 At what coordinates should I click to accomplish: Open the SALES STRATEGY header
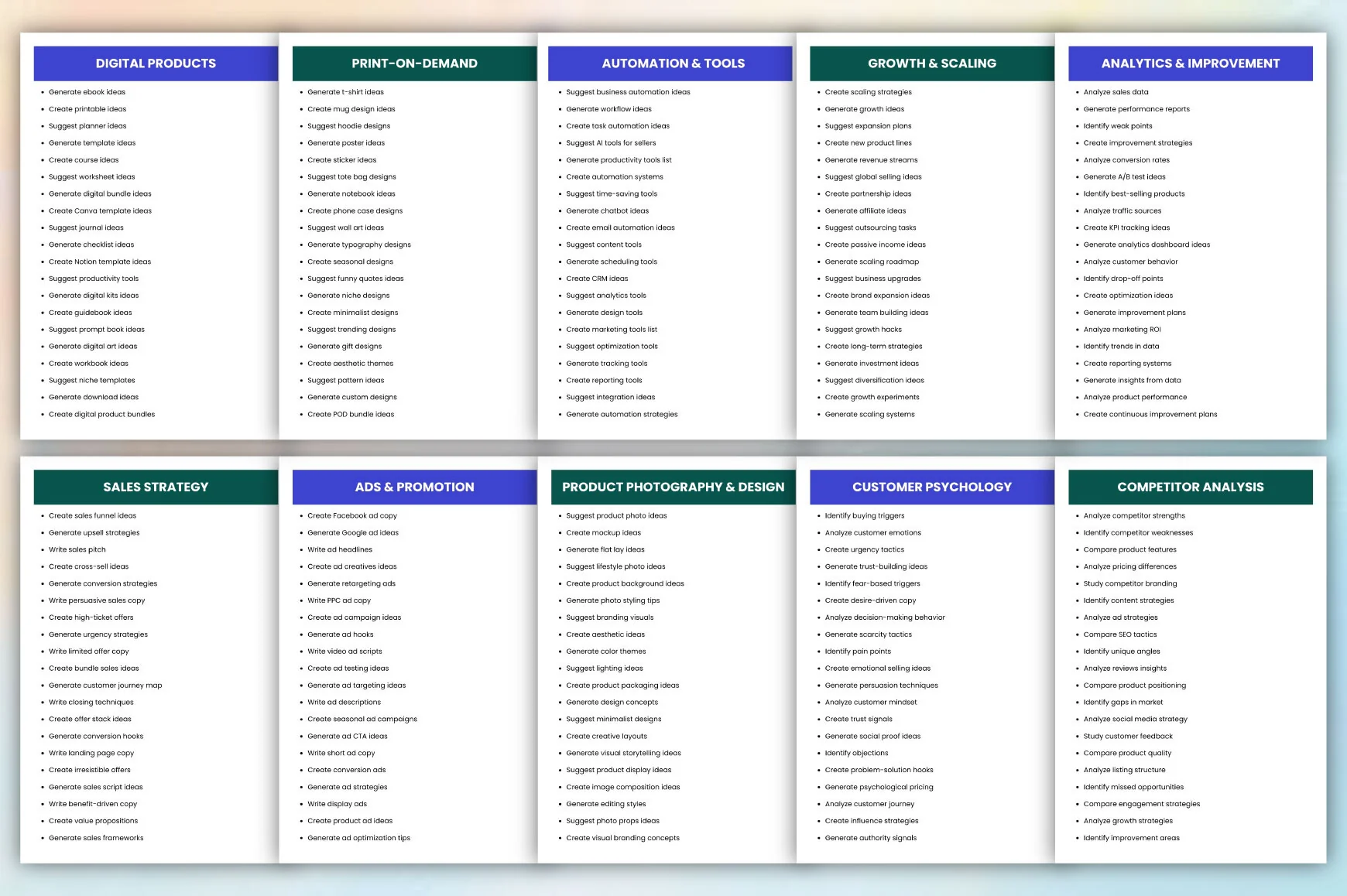[x=156, y=487]
